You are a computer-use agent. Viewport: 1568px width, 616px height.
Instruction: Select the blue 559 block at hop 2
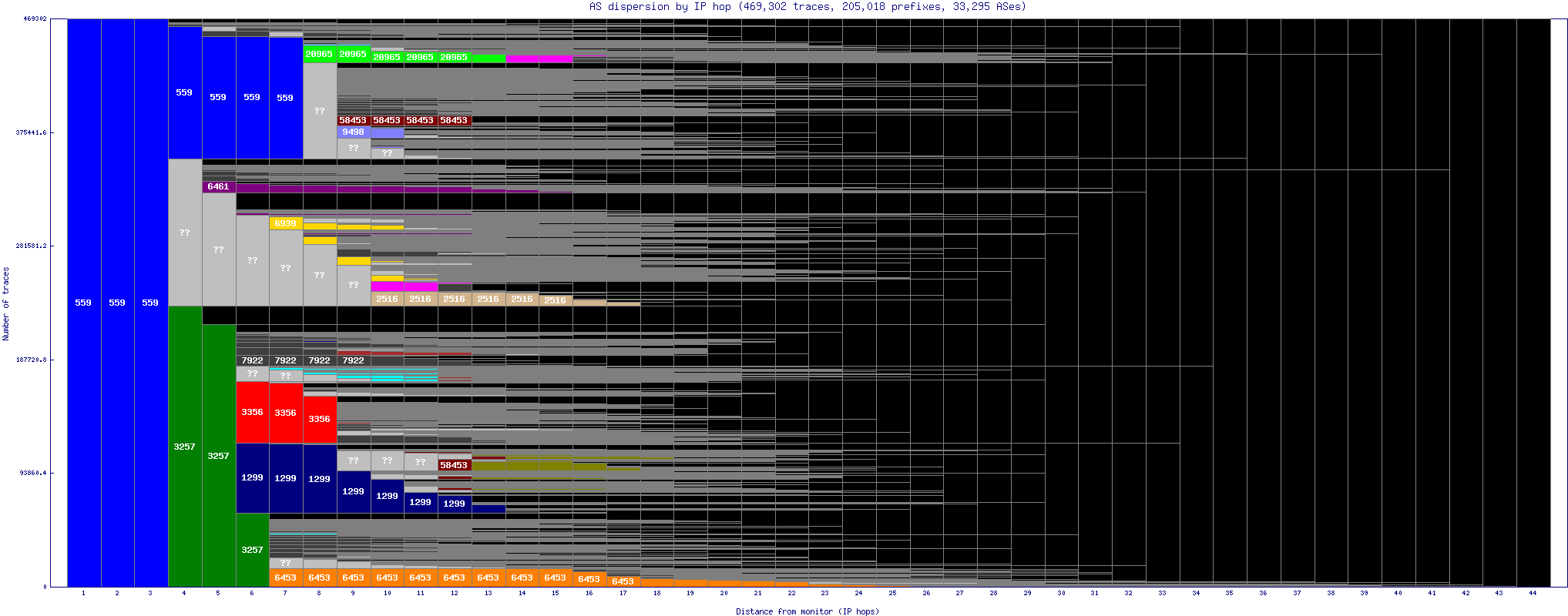pos(117,303)
